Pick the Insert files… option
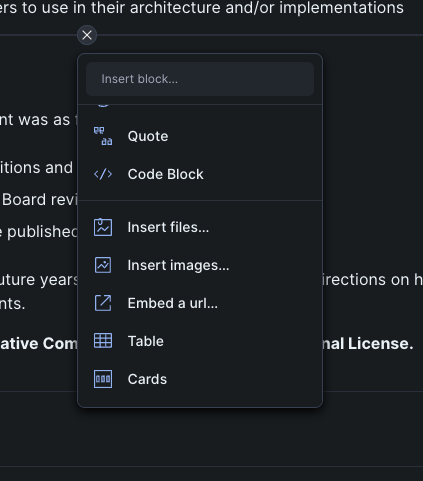The image size is (423, 481). tap(200, 227)
